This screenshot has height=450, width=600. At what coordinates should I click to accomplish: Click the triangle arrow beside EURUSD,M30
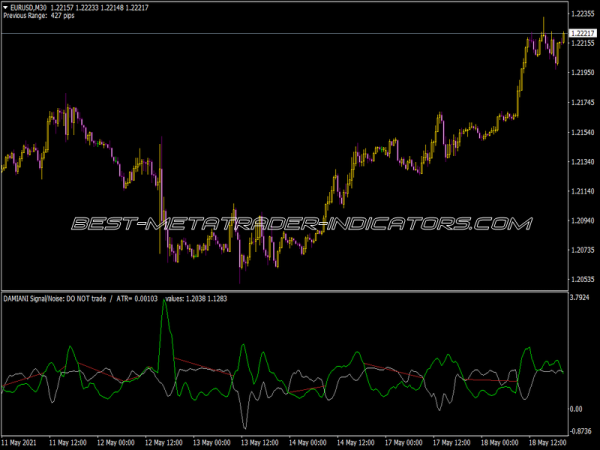pos(6,7)
